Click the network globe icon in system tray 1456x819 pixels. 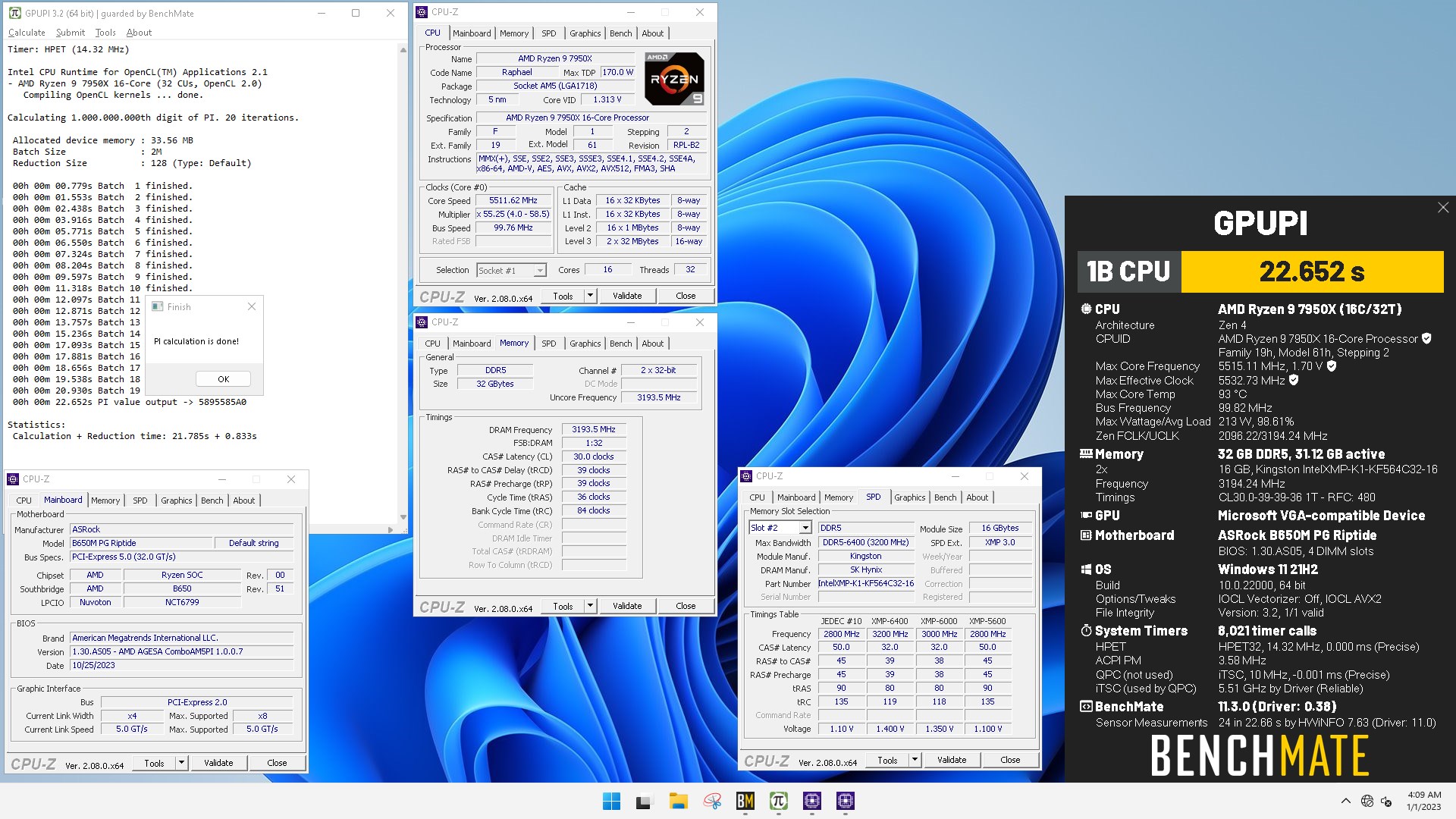point(1367,801)
